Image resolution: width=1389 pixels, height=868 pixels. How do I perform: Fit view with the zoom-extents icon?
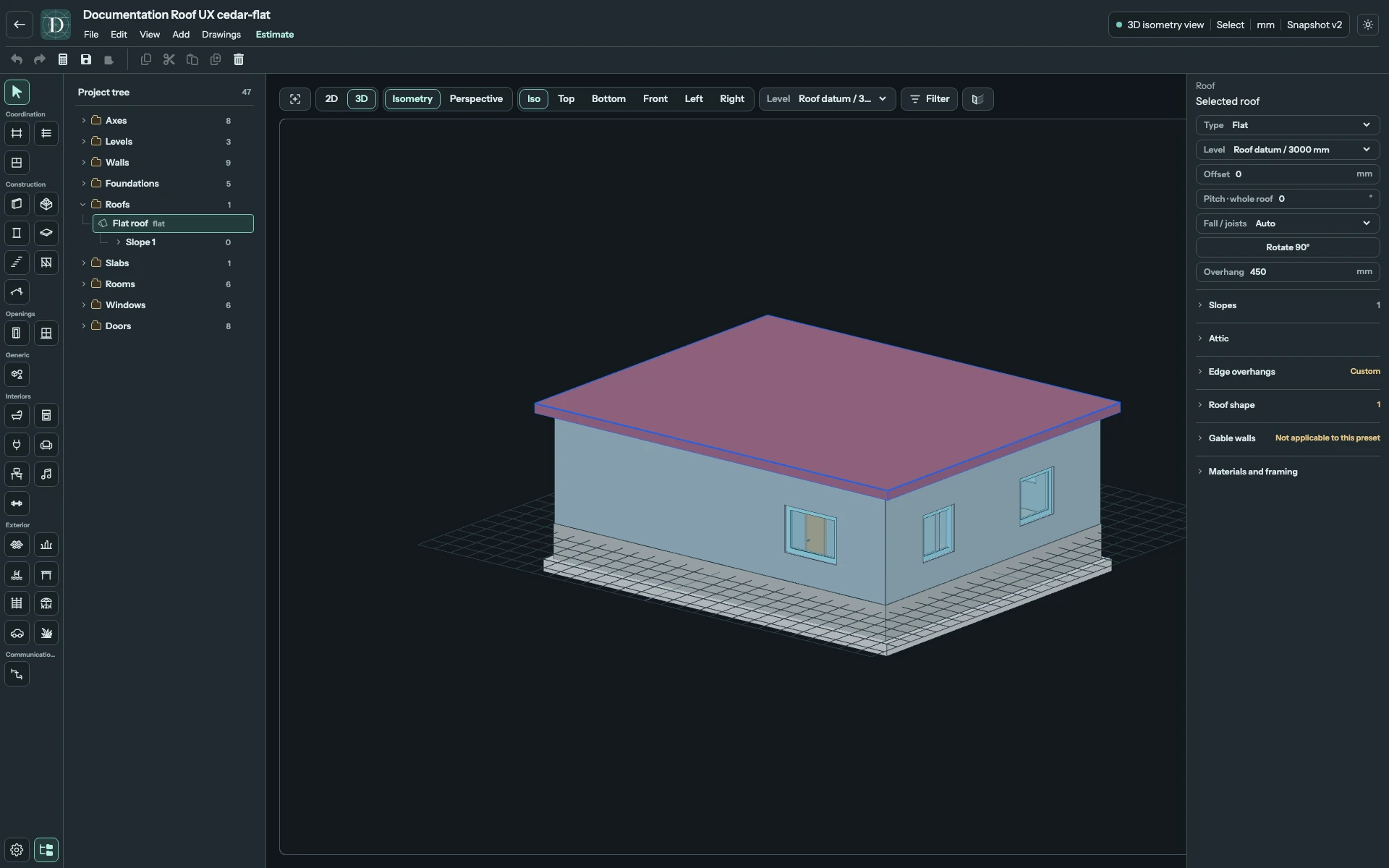pyautogui.click(x=295, y=99)
